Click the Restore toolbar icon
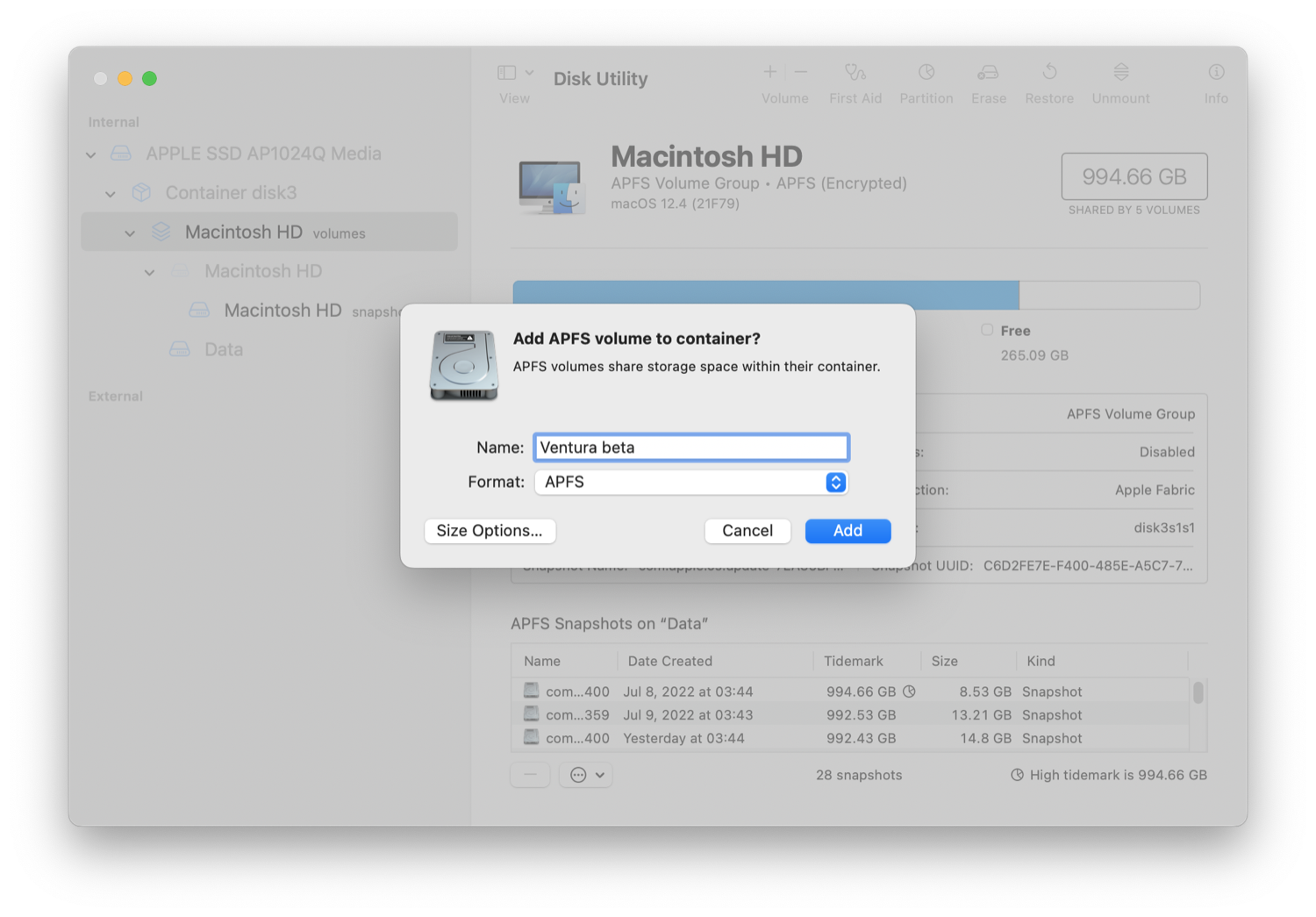 coord(1049,72)
